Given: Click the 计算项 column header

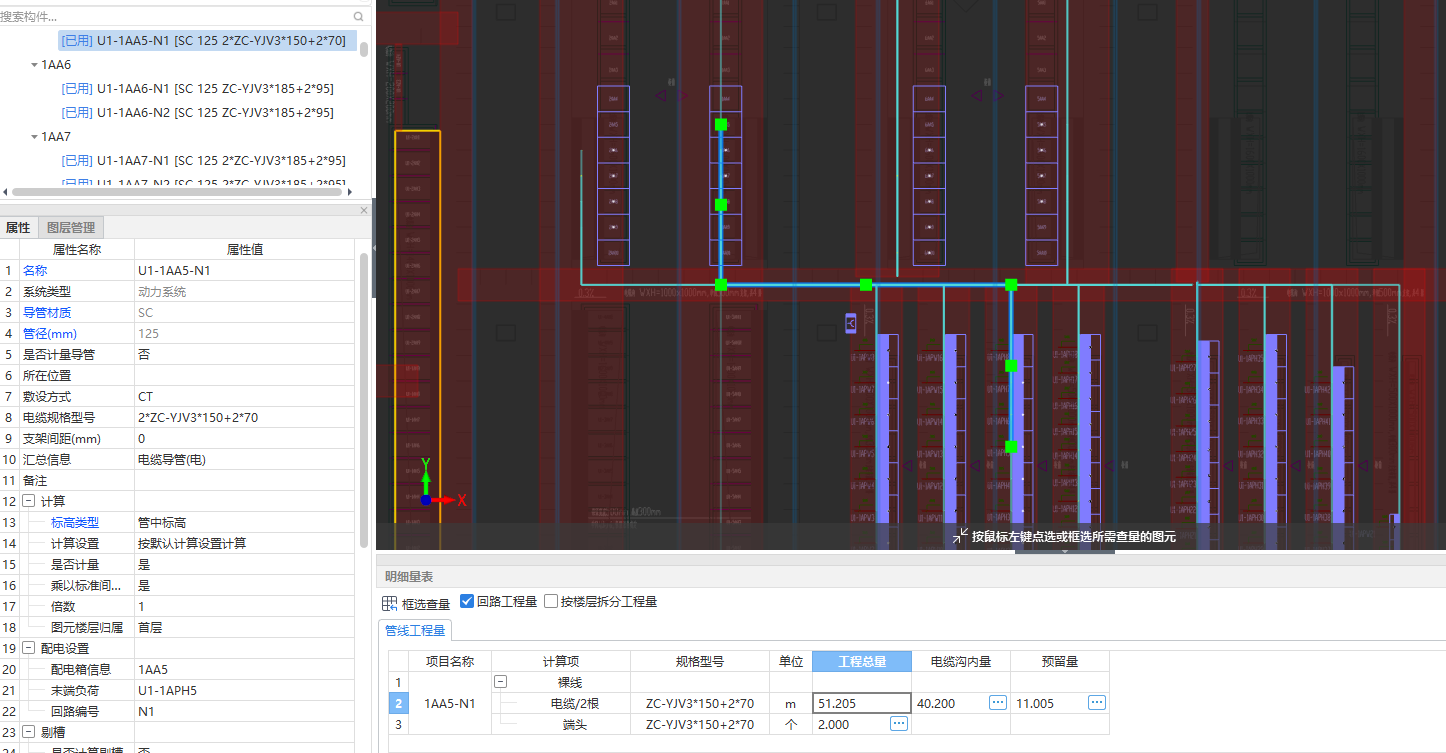Looking at the screenshot, I should click(x=561, y=661).
